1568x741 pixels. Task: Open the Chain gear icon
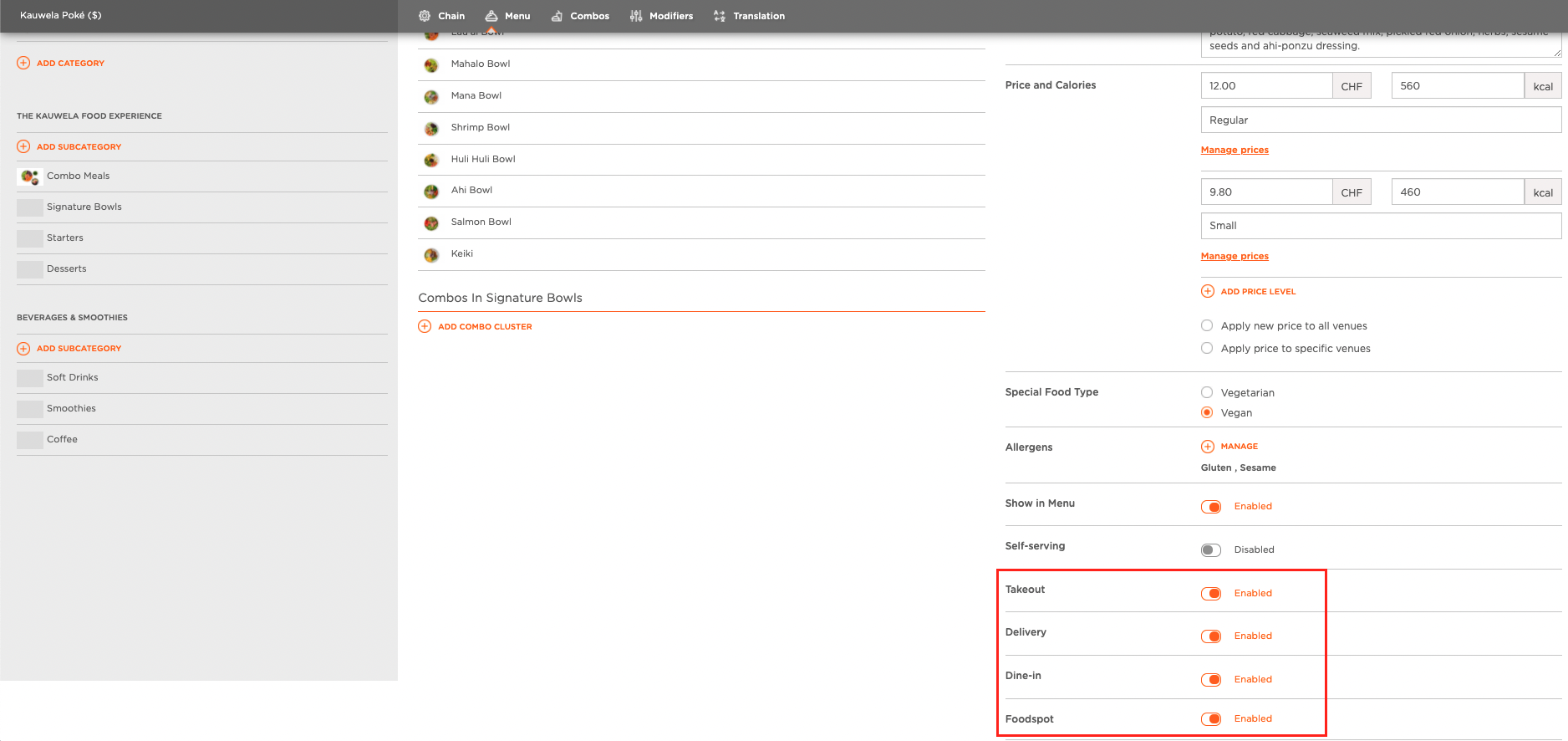(x=425, y=16)
